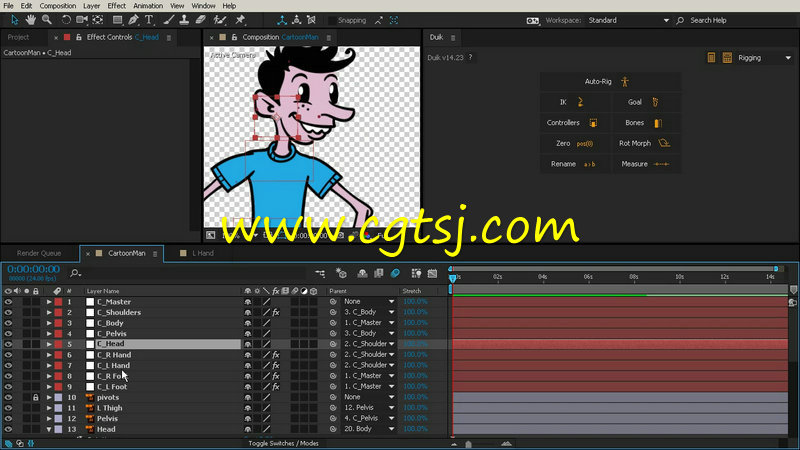Select the Clone Stamp tool
This screenshot has width=800, height=450.
[x=184, y=20]
